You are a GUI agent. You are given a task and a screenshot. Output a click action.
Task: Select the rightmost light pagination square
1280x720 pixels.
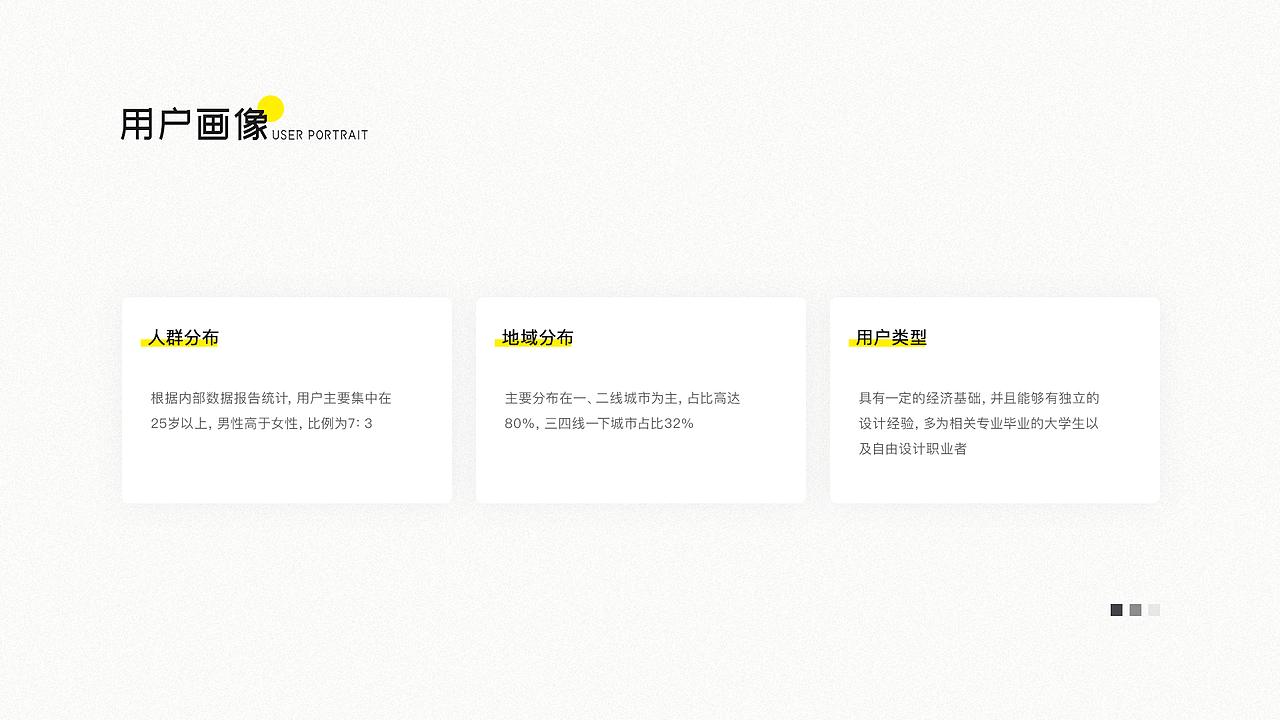(1154, 609)
